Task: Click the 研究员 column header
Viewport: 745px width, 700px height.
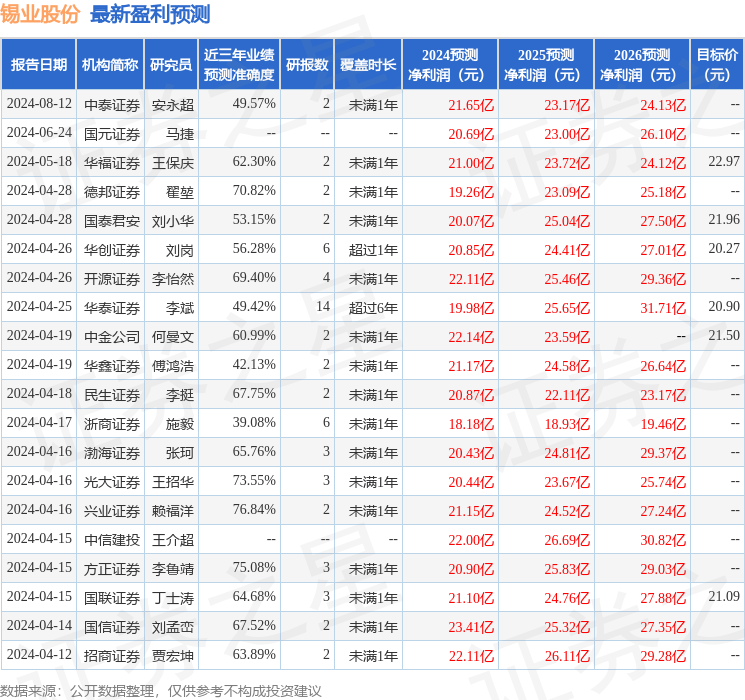Action: coord(171,65)
